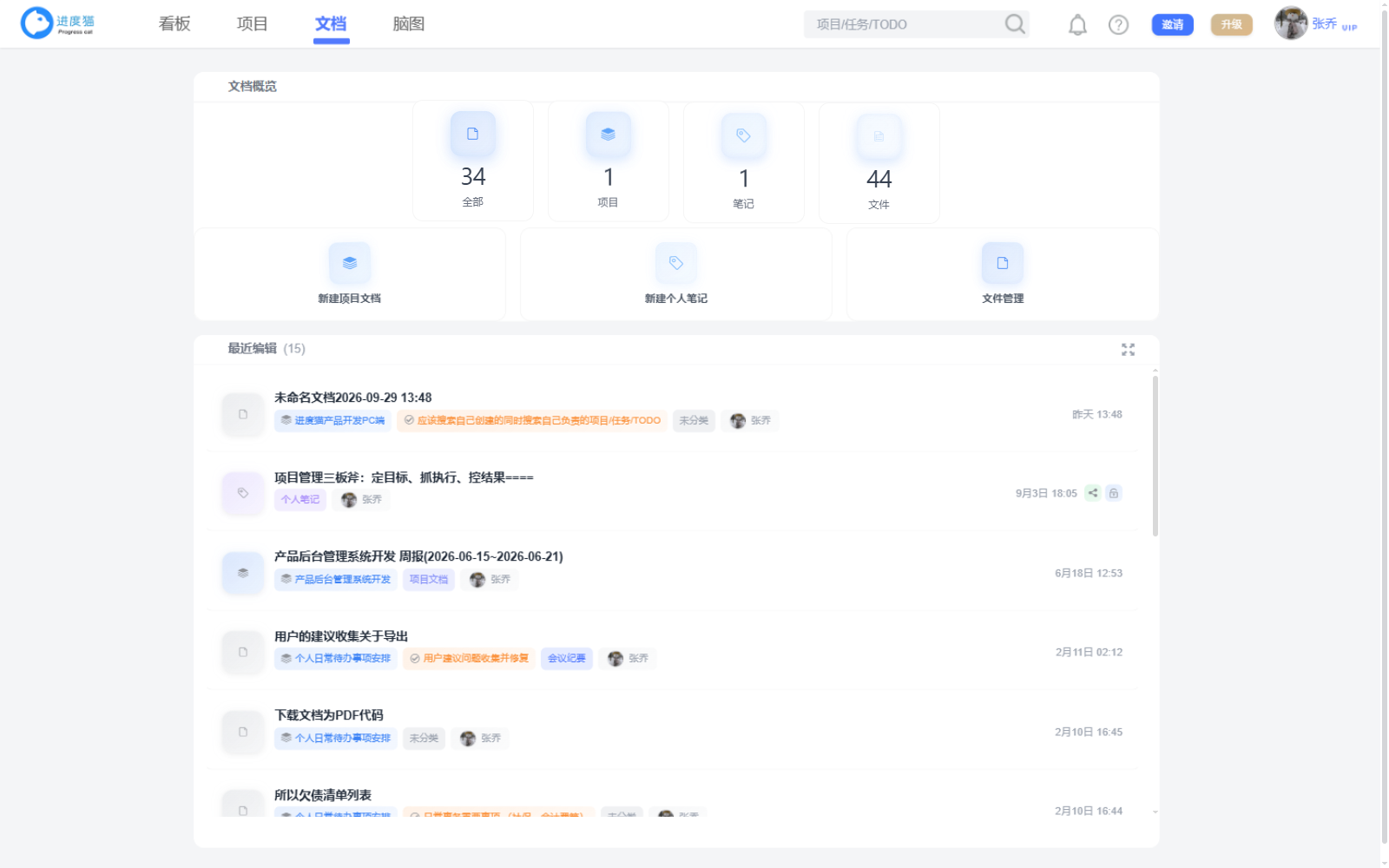
Task: Open 所以欠债清单列表 document
Action: pyautogui.click(x=323, y=795)
